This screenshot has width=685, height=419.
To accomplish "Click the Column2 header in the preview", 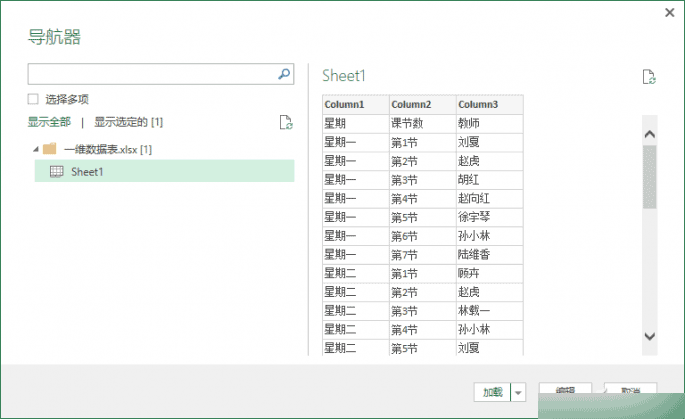I will tap(411, 104).
